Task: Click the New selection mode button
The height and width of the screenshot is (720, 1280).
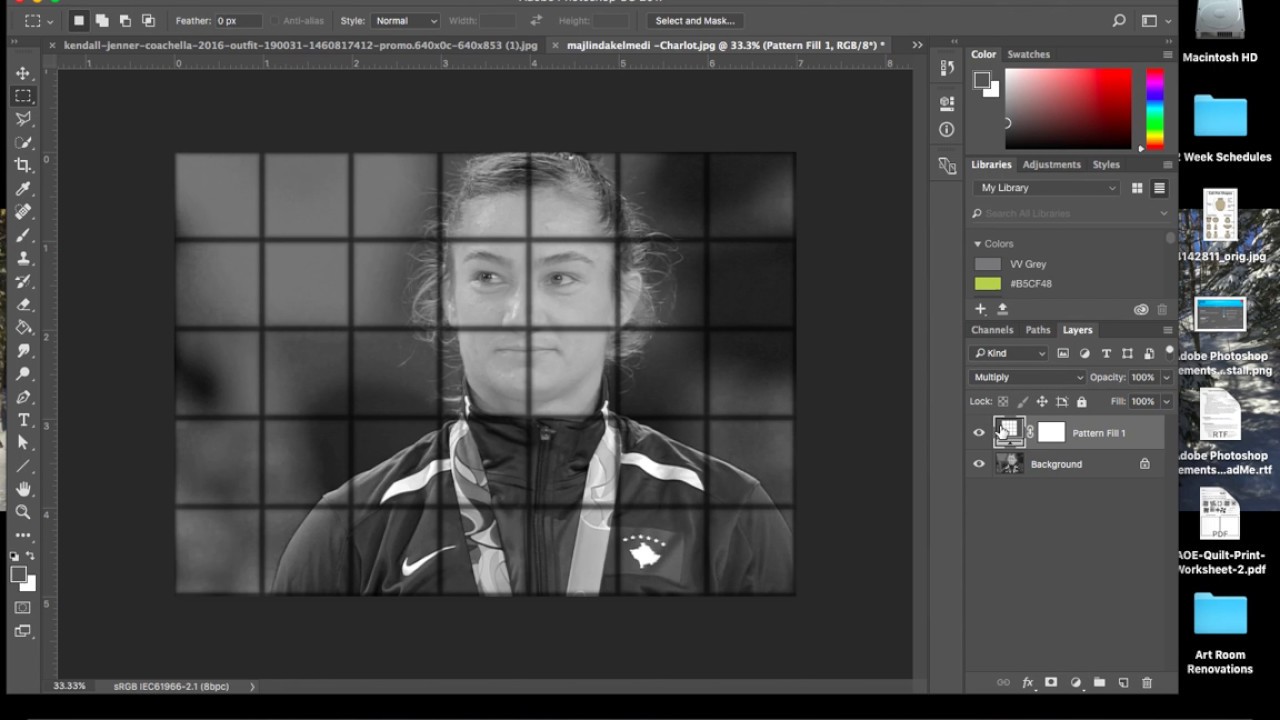Action: 79,20
